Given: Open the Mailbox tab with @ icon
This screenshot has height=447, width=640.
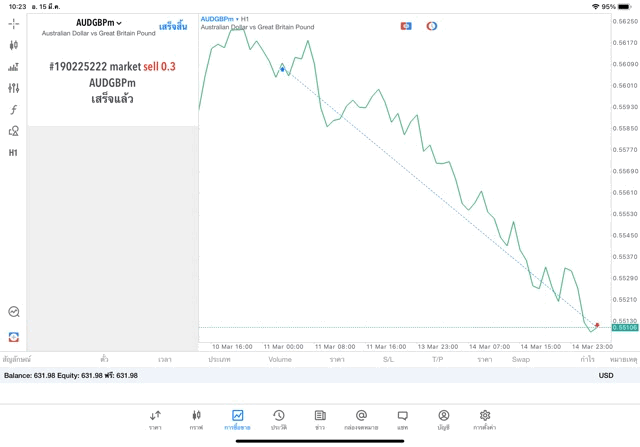Looking at the screenshot, I should click(x=361, y=419).
